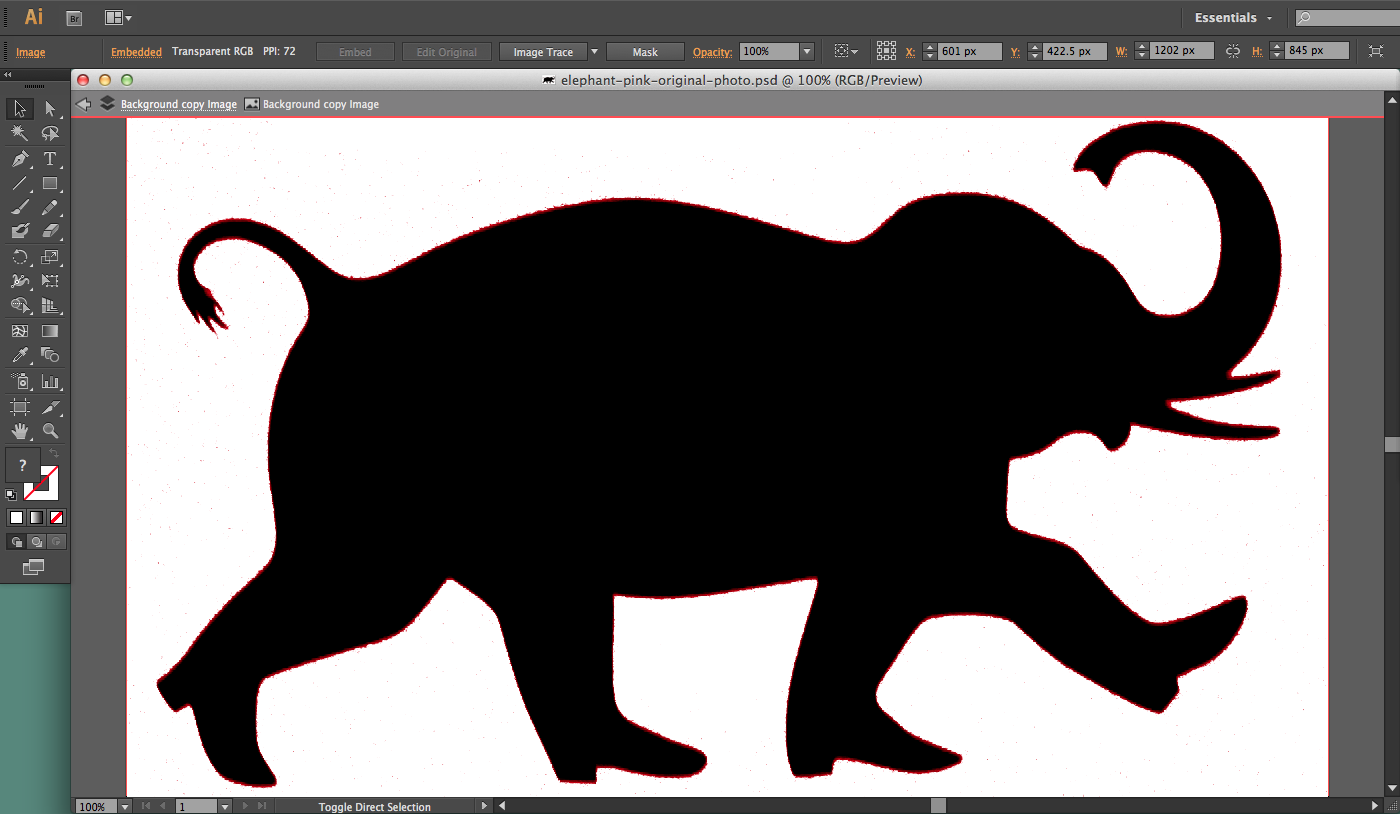Enable Draw Normal mode

(x=16, y=542)
